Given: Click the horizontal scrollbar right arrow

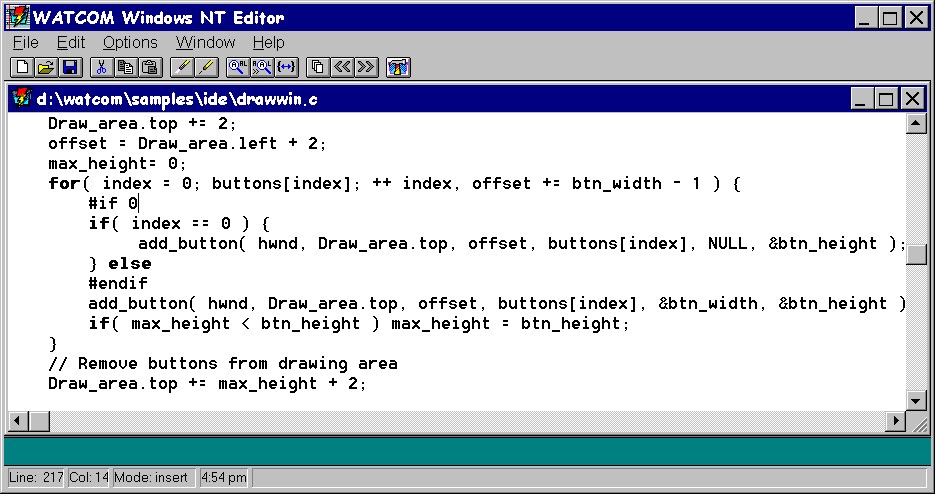Looking at the screenshot, I should pyautogui.click(x=896, y=421).
